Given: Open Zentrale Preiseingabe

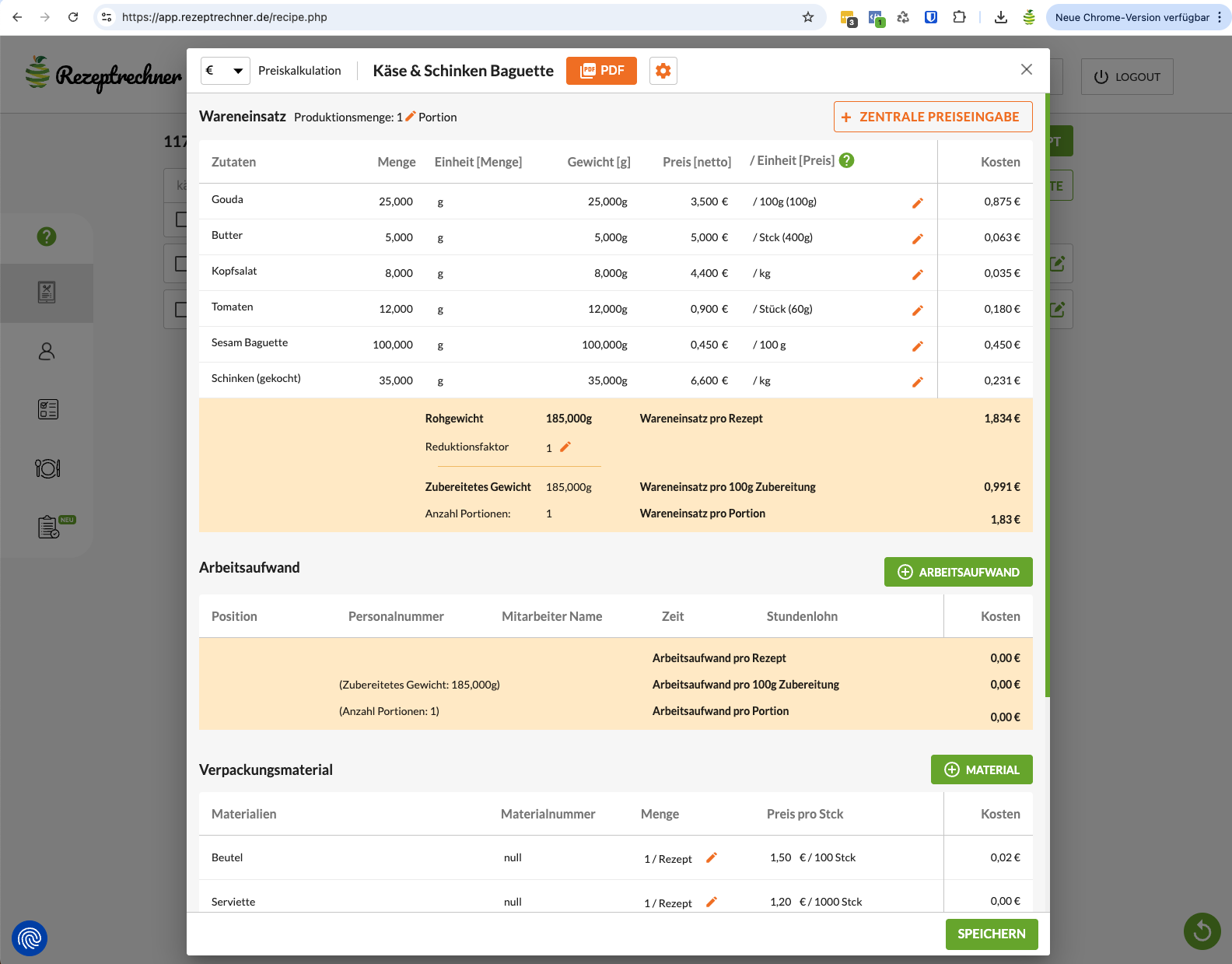Looking at the screenshot, I should [x=933, y=117].
